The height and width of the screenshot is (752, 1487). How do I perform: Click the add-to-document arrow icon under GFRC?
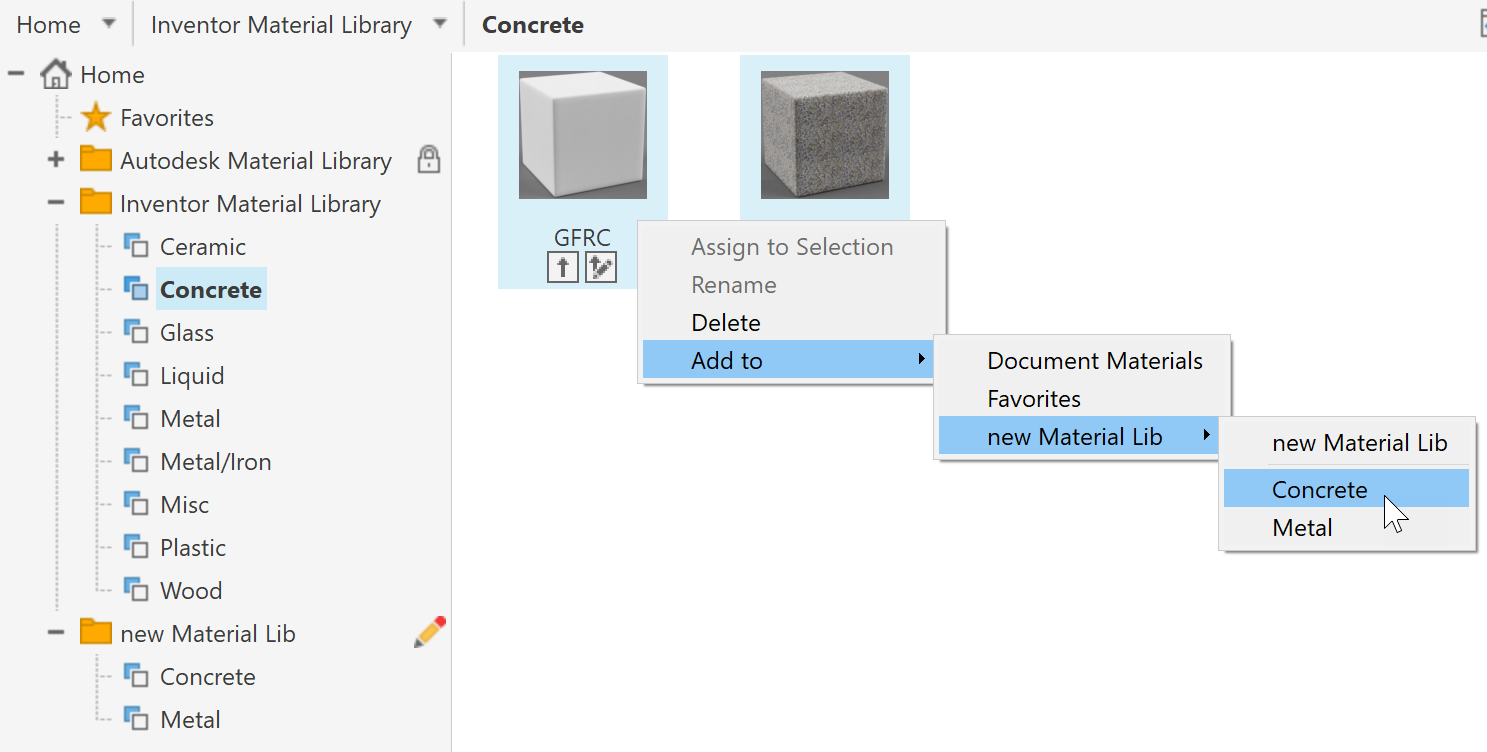tap(563, 267)
